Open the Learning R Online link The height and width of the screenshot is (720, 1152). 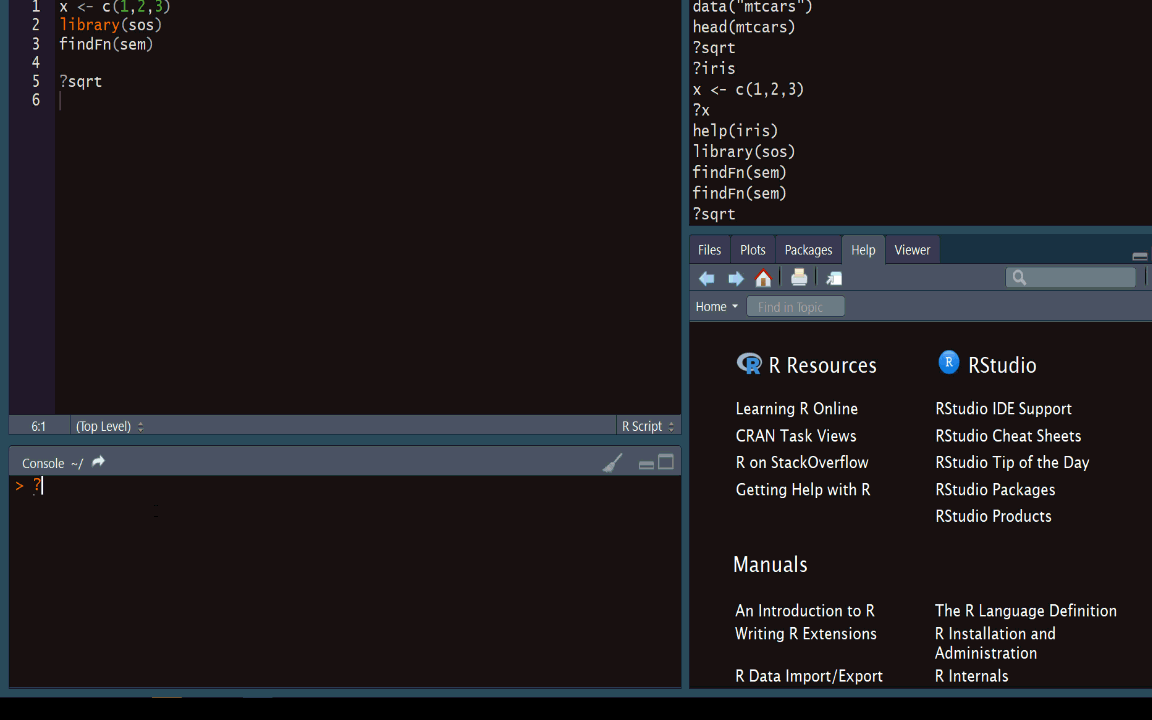[x=796, y=409]
